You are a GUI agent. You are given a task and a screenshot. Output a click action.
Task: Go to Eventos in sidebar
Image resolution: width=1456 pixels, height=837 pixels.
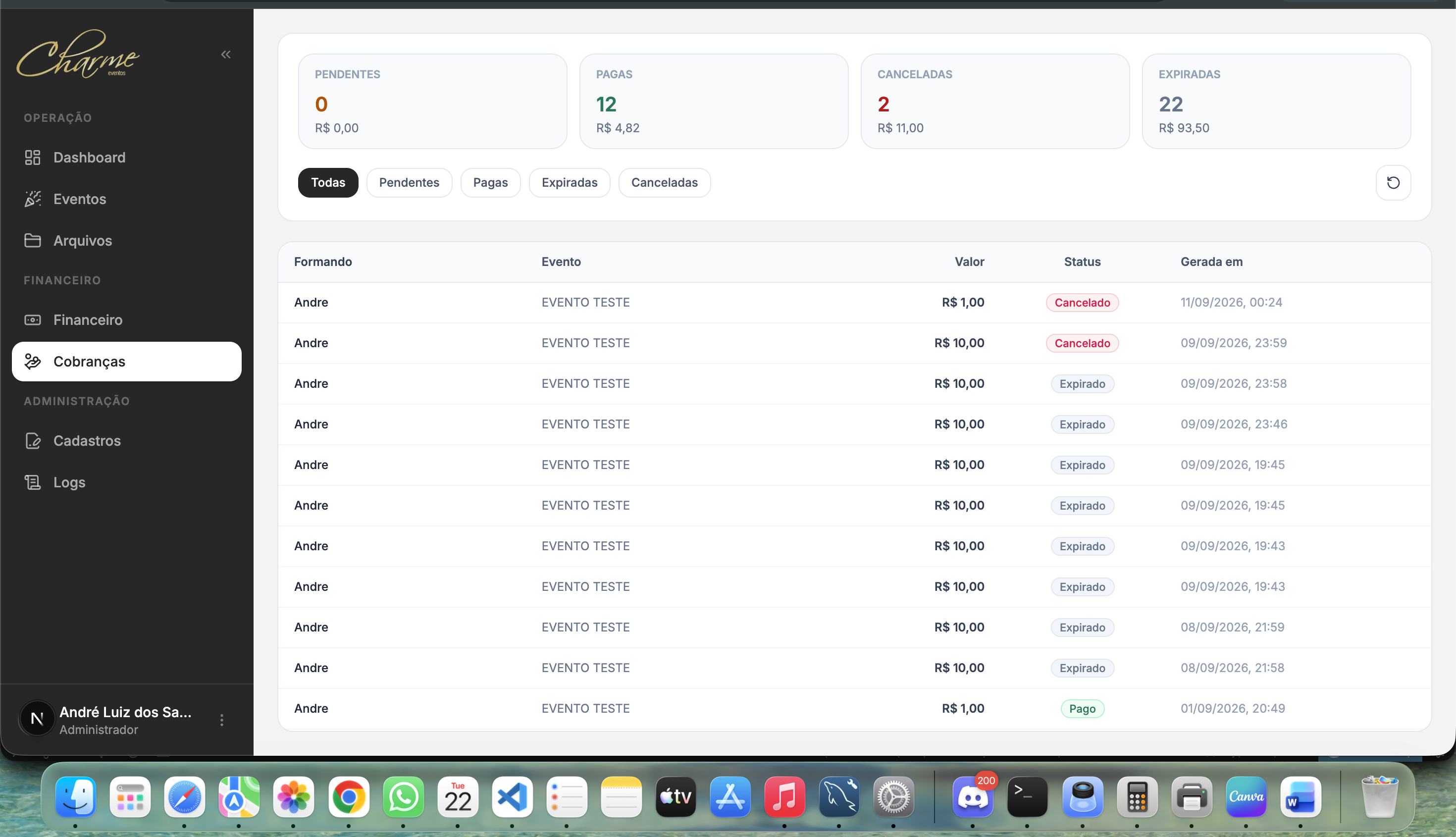point(126,199)
